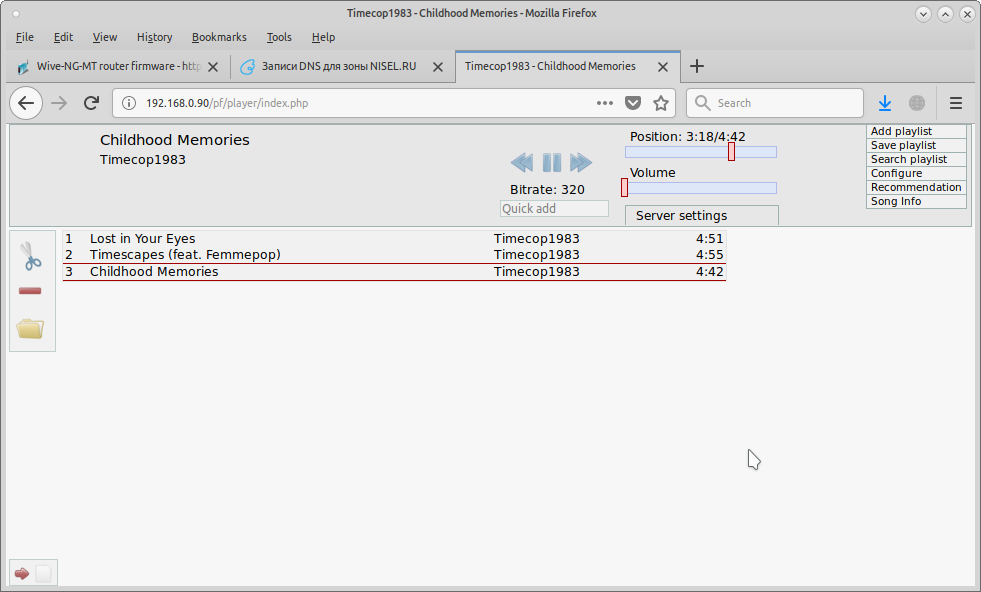Image resolution: width=981 pixels, height=592 pixels.
Task: Skip to next track with forward icon
Action: 581,163
